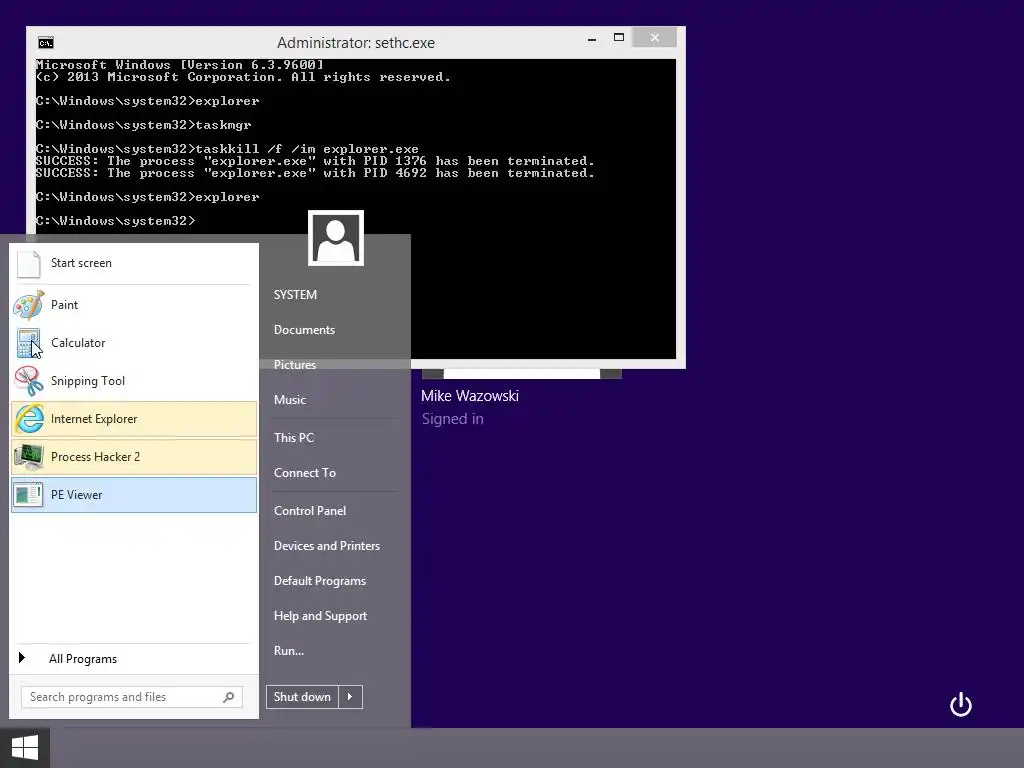Close the sethc.exe command window
1024x768 pixels.
point(655,38)
